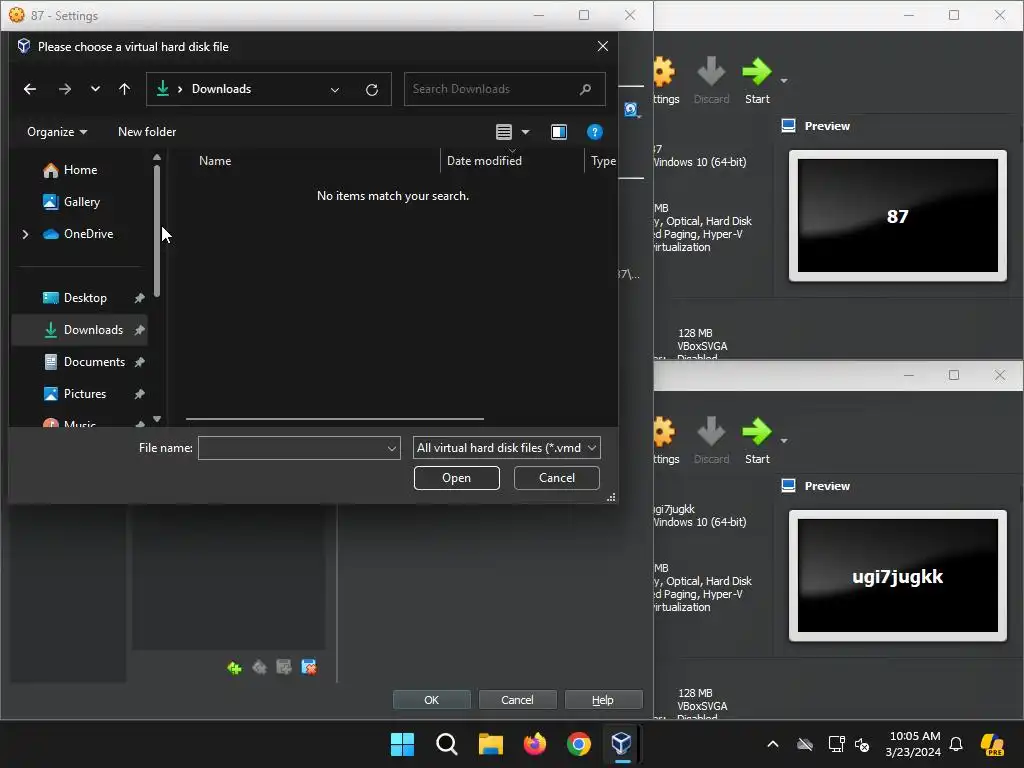Select Home in the navigation pane

pyautogui.click(x=80, y=170)
